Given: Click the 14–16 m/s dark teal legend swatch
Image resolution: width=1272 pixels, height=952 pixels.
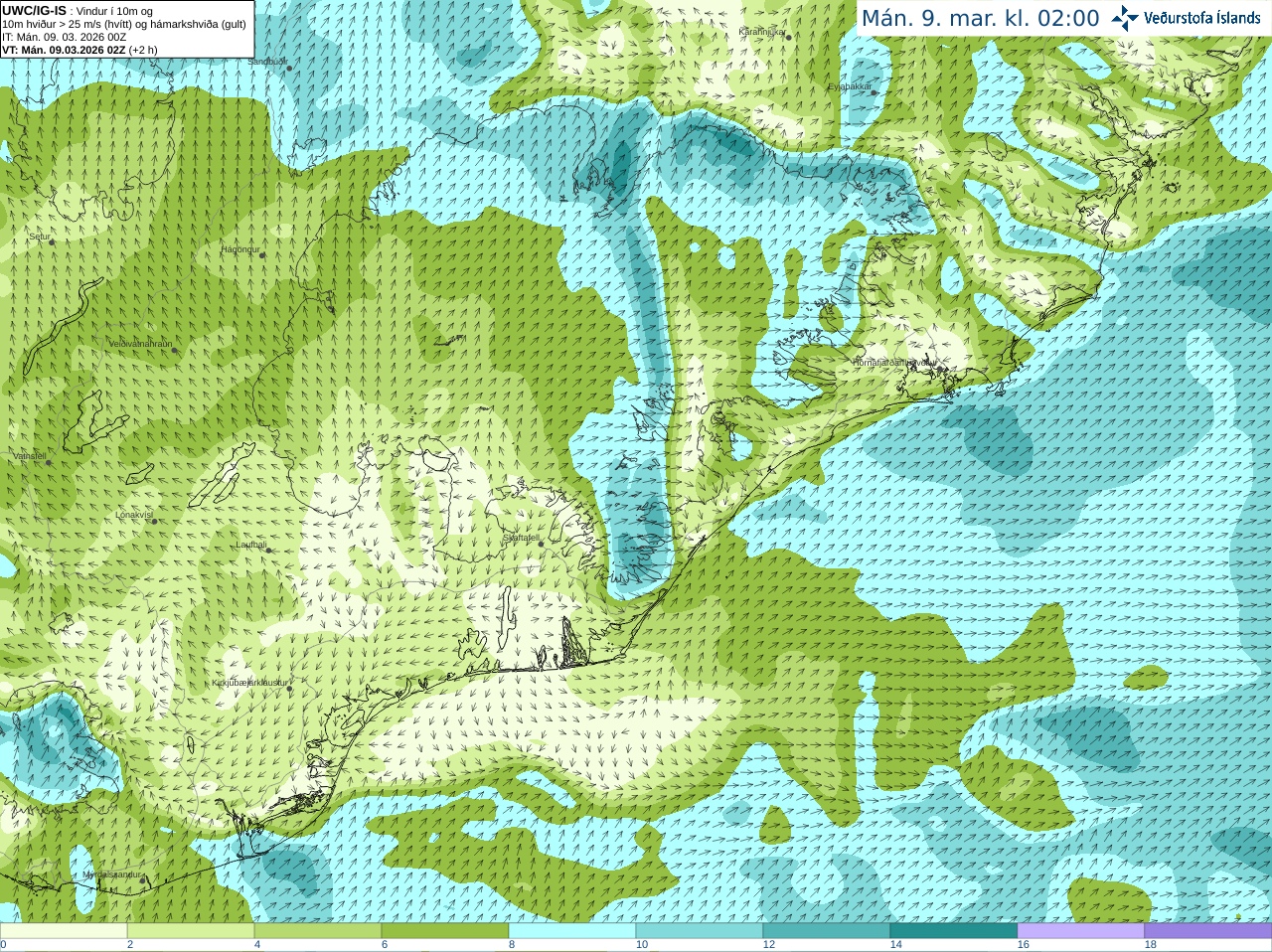Looking at the screenshot, I should [954, 931].
